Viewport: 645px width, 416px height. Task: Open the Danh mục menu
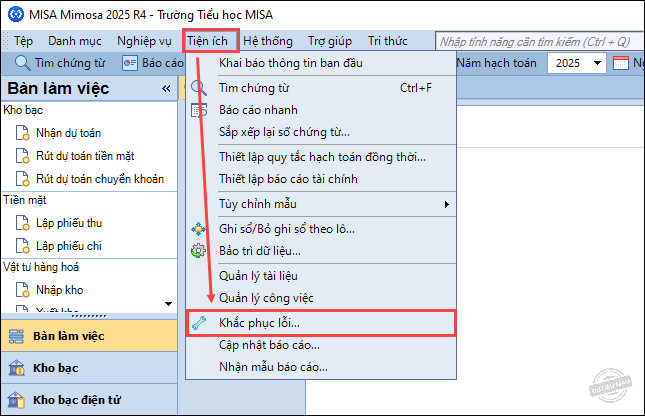[x=75, y=41]
